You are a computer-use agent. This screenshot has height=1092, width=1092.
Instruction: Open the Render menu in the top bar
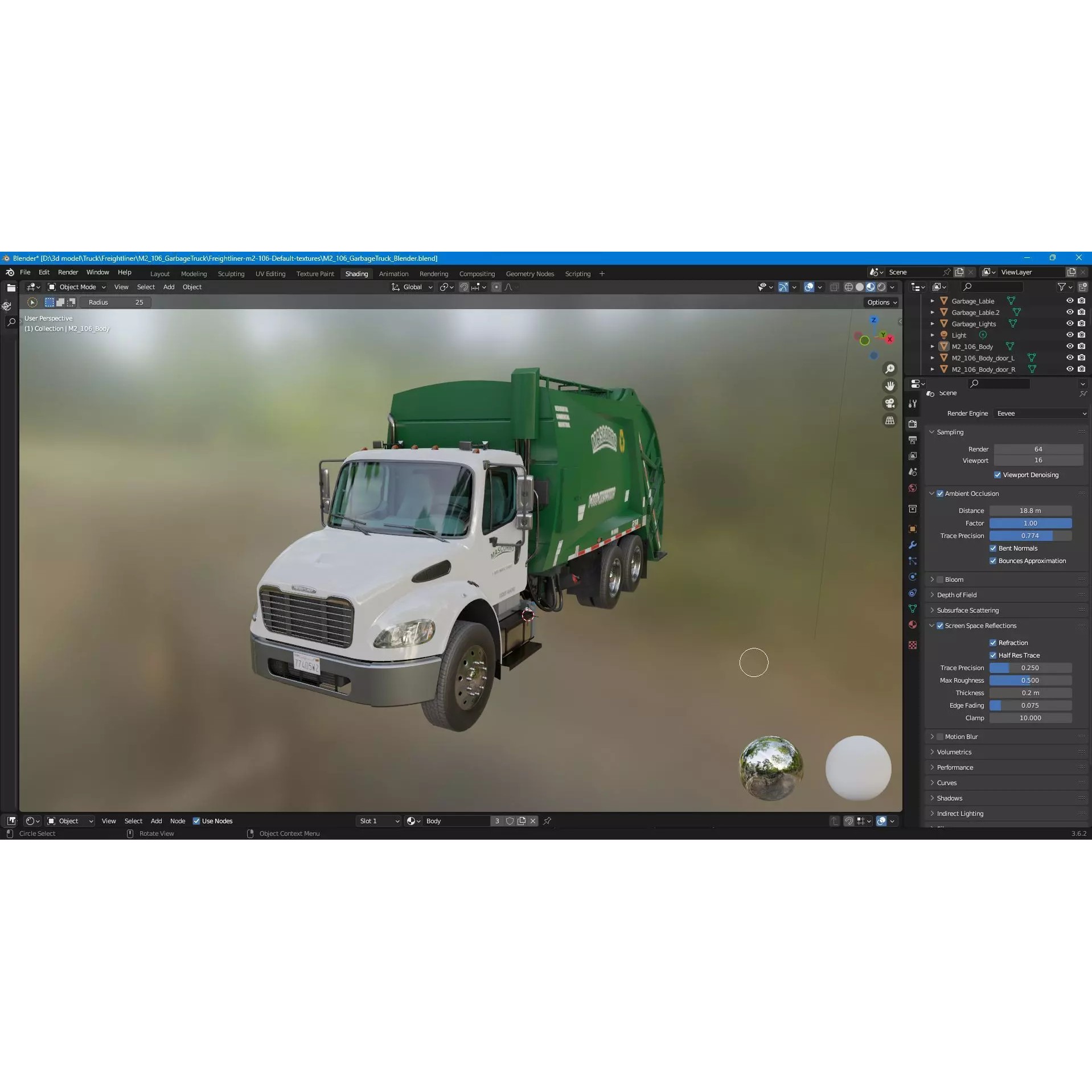pyautogui.click(x=68, y=272)
